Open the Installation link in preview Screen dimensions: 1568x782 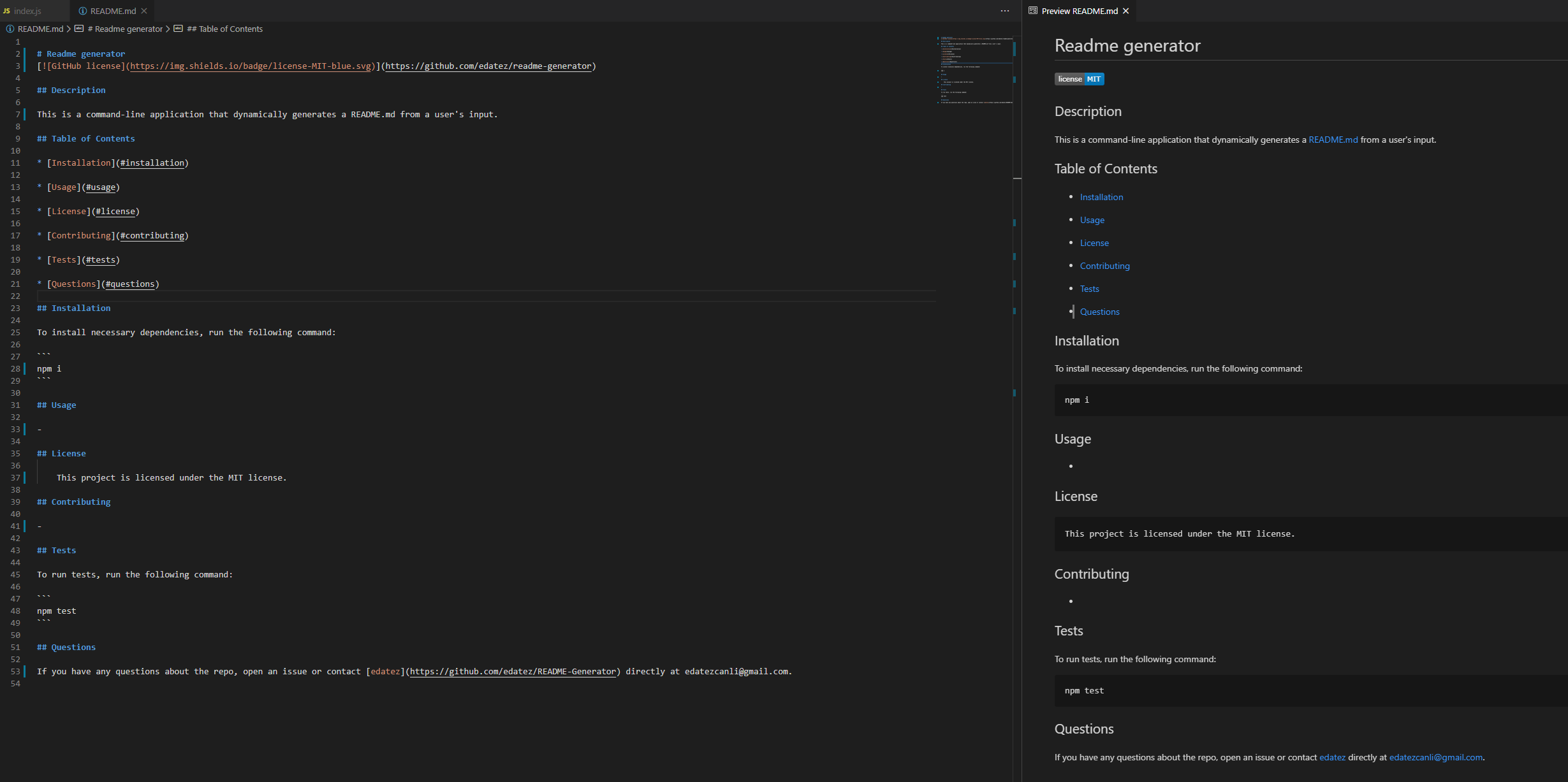click(x=1101, y=197)
